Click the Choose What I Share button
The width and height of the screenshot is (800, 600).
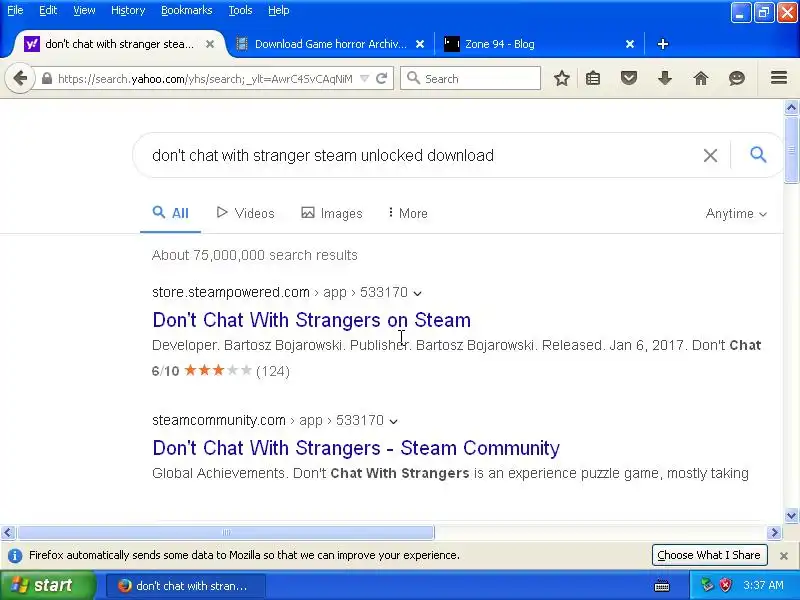[x=709, y=555]
